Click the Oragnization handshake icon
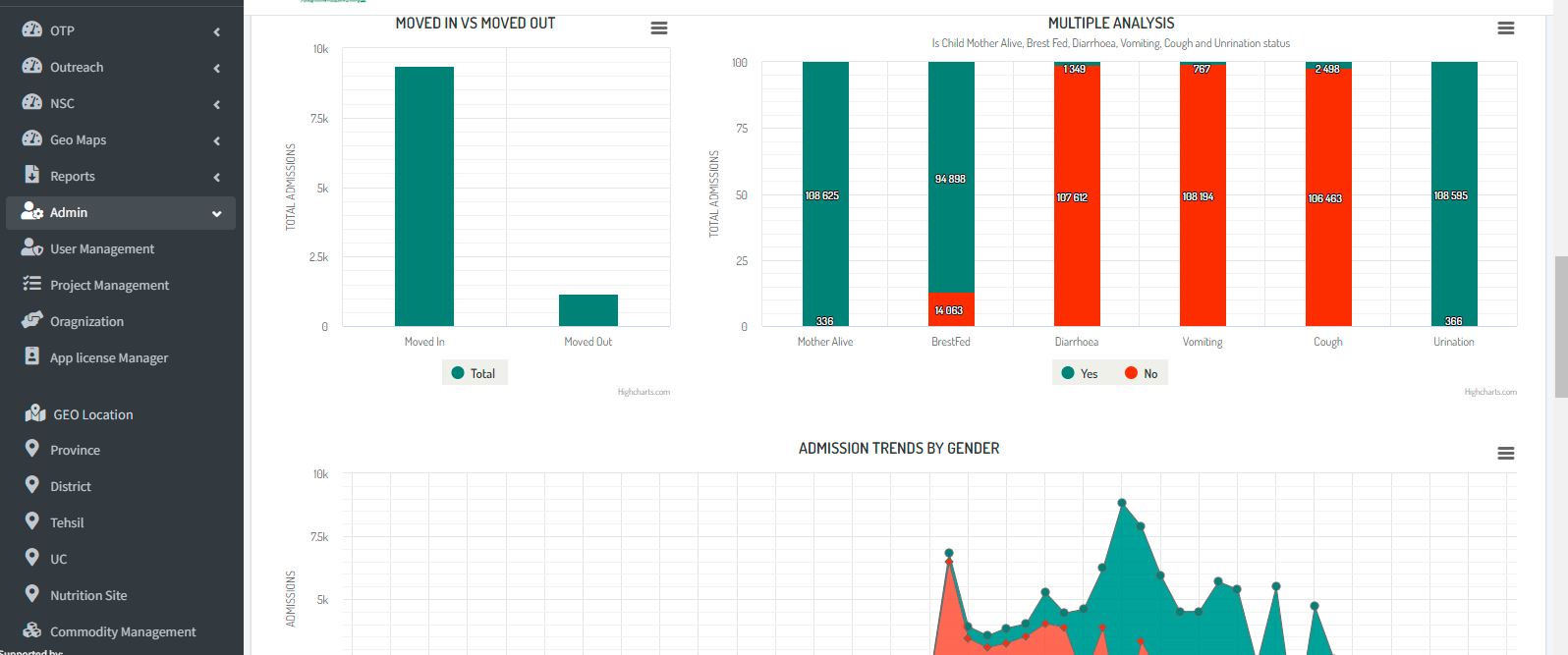The height and width of the screenshot is (655, 1568). point(31,320)
